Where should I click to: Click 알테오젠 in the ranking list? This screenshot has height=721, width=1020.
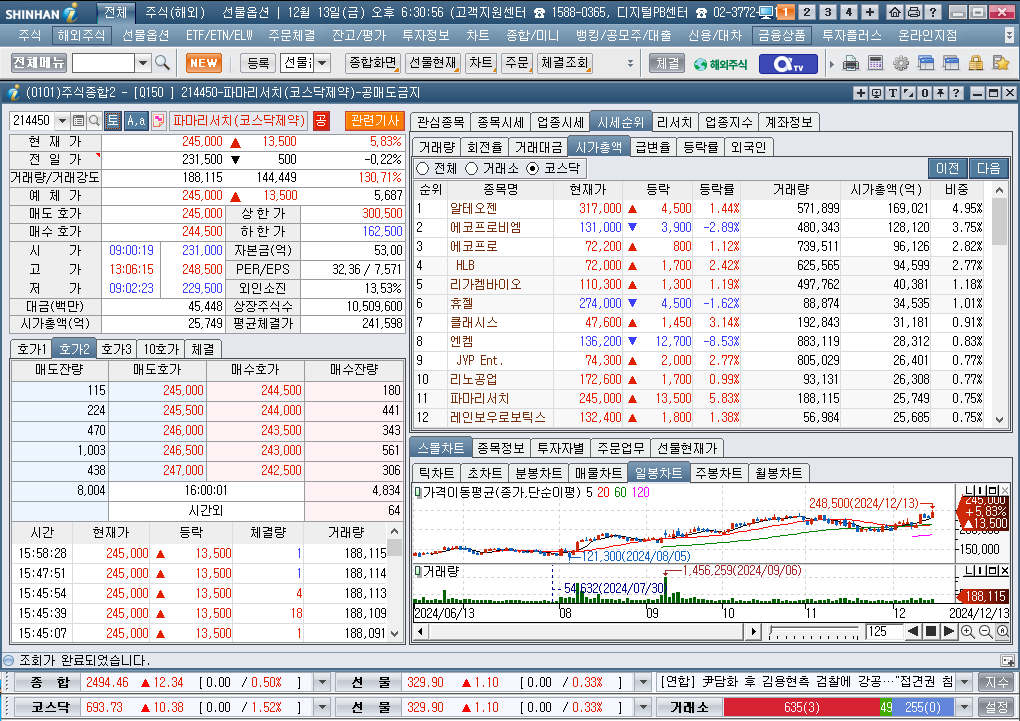pos(473,208)
